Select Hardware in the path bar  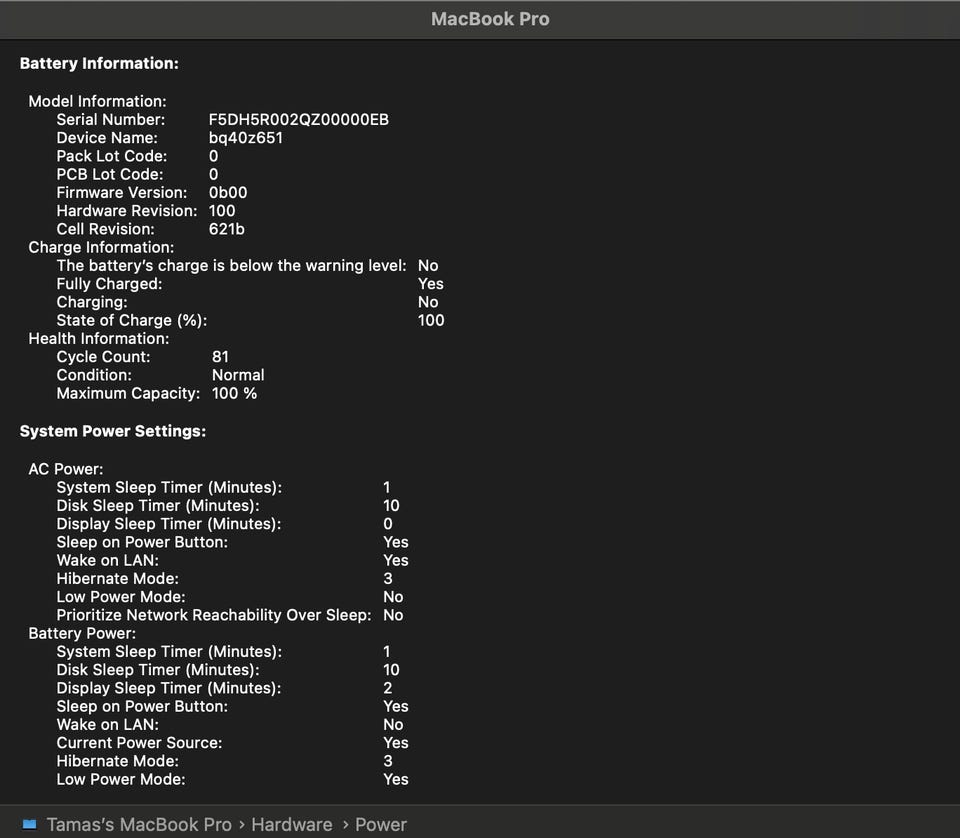tap(291, 824)
